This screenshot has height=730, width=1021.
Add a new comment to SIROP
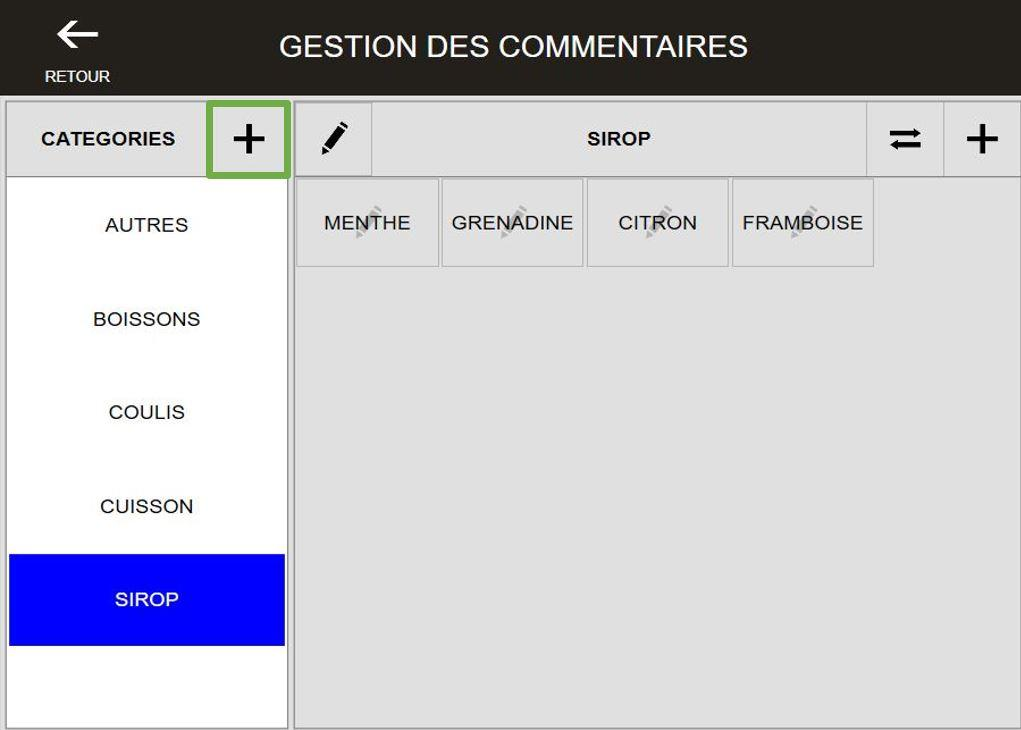(982, 139)
